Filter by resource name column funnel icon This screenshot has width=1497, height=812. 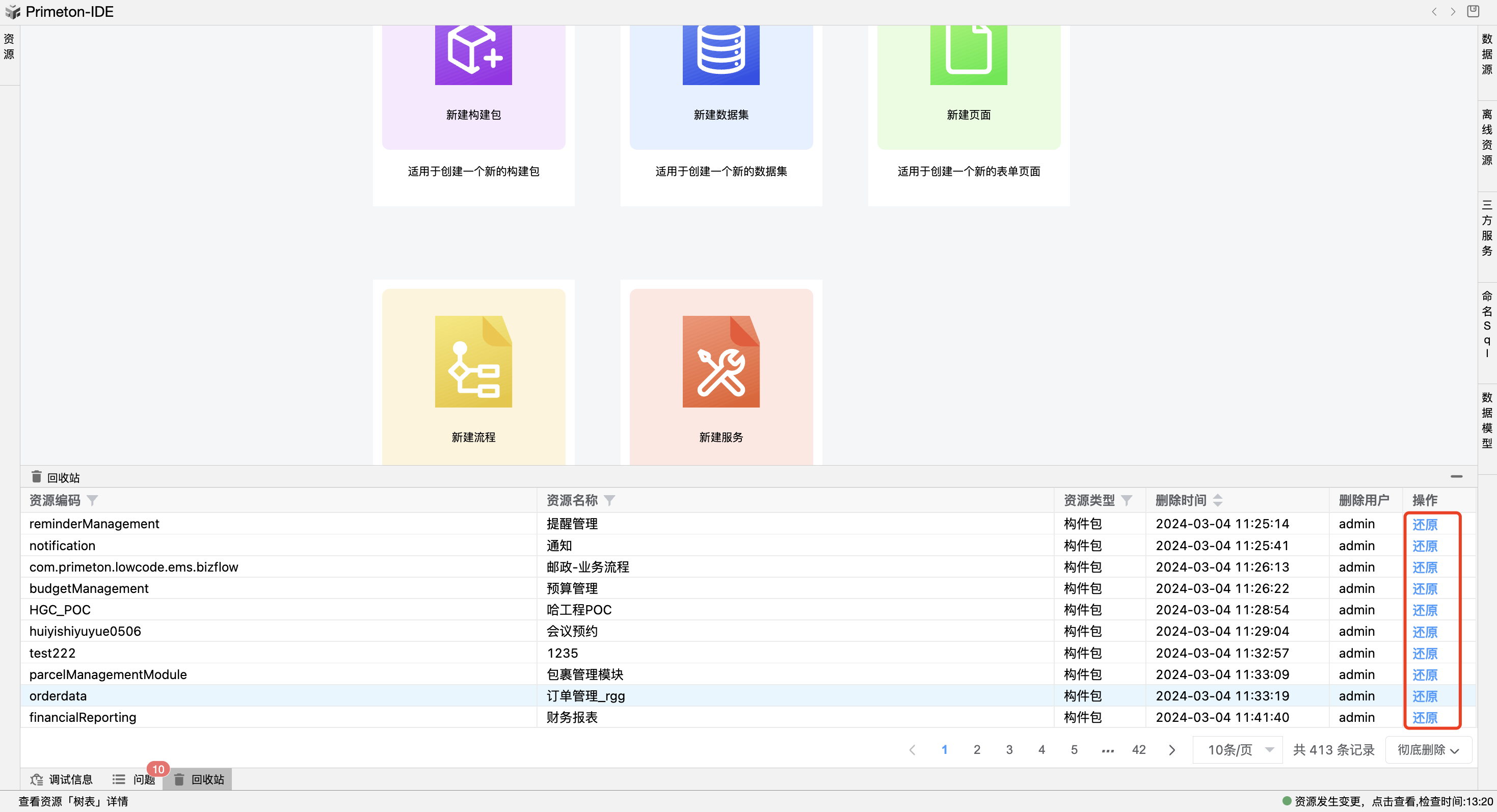coord(609,500)
